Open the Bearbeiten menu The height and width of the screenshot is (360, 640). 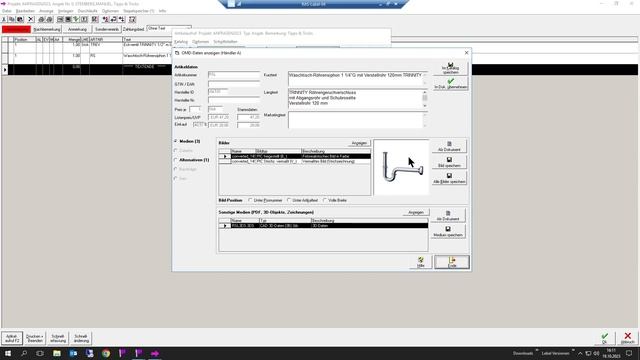(x=25, y=11)
